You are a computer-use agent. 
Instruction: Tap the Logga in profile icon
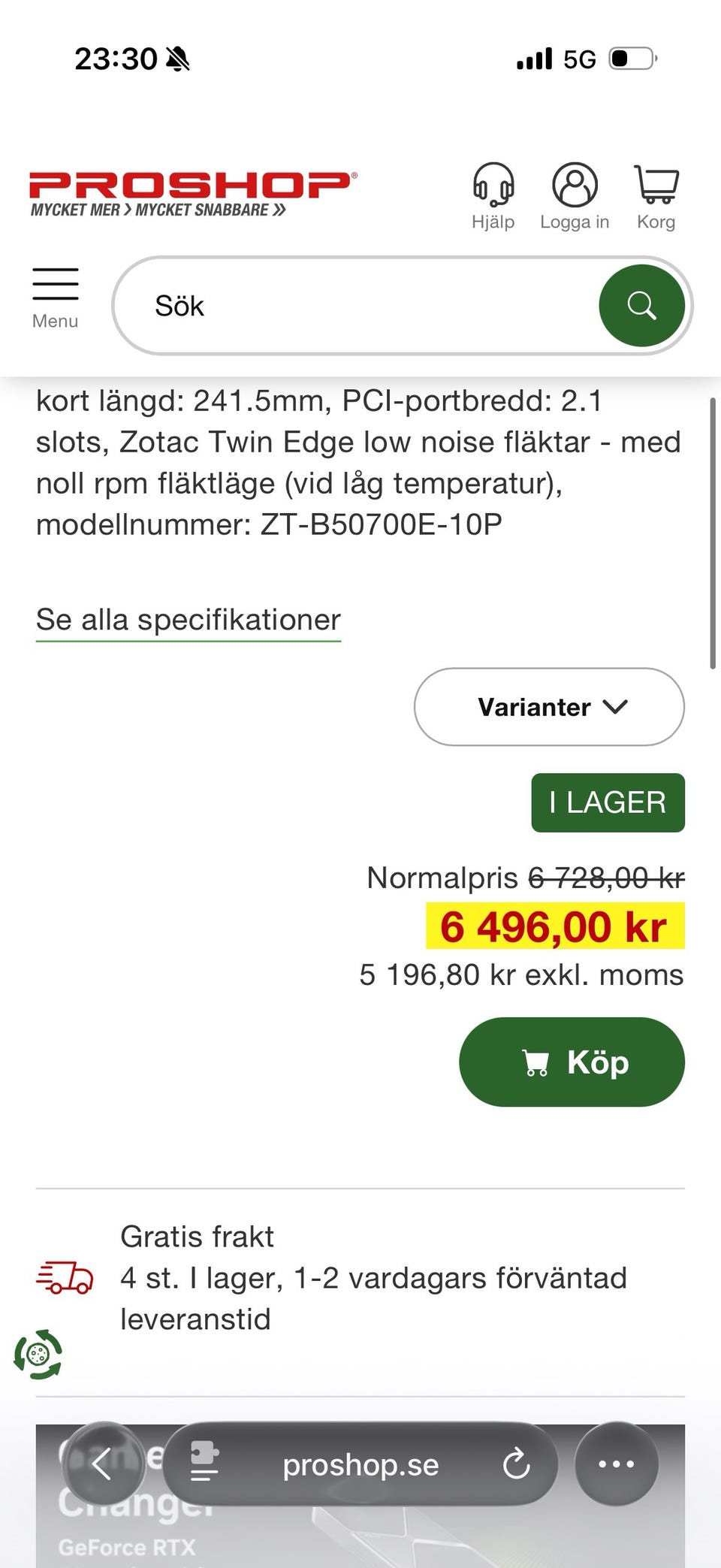[x=575, y=186]
